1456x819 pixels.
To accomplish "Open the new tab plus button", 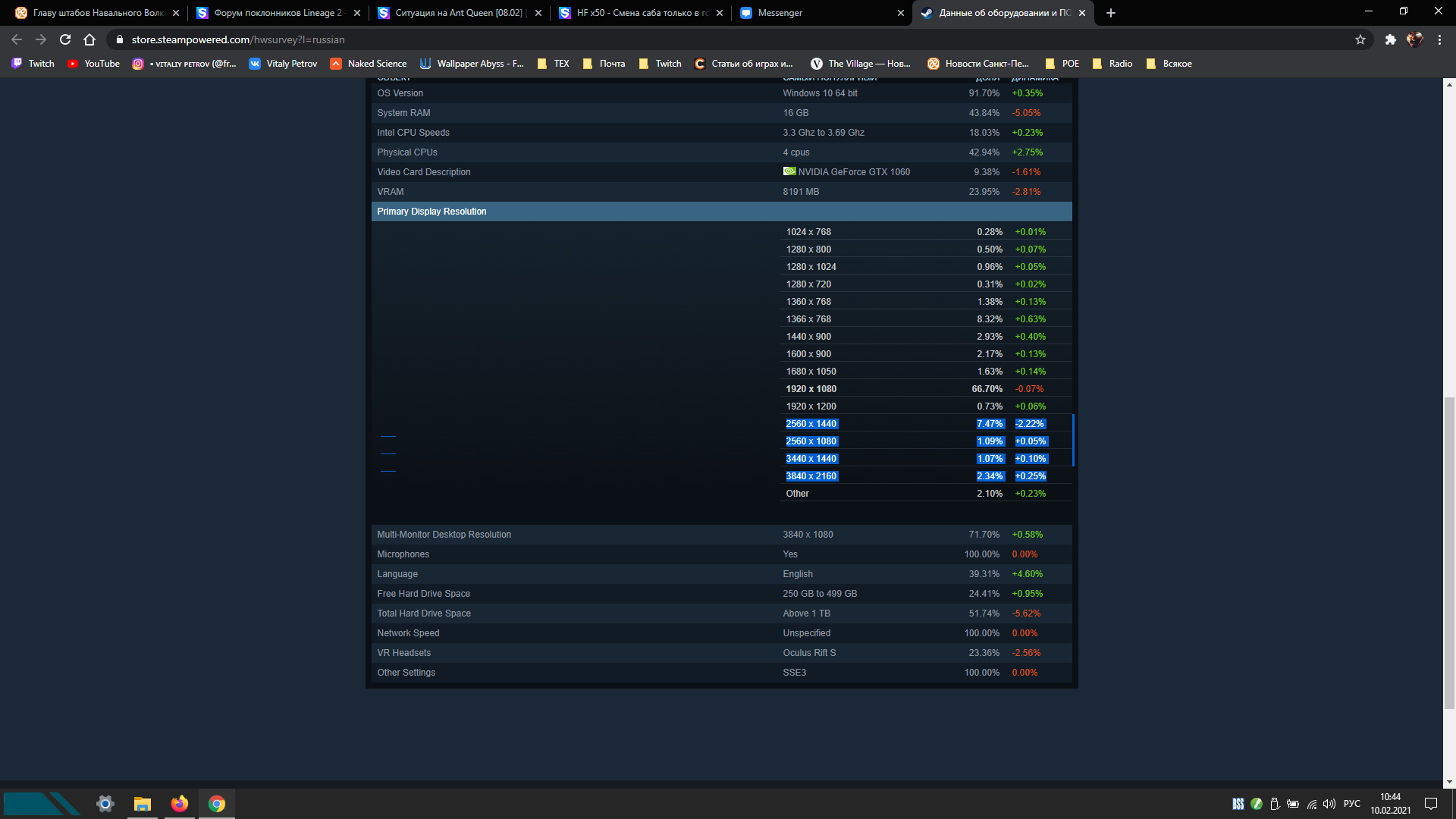I will (1111, 13).
